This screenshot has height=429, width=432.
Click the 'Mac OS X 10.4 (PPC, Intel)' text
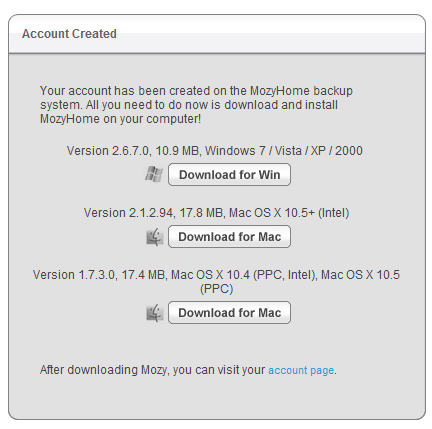point(244,275)
